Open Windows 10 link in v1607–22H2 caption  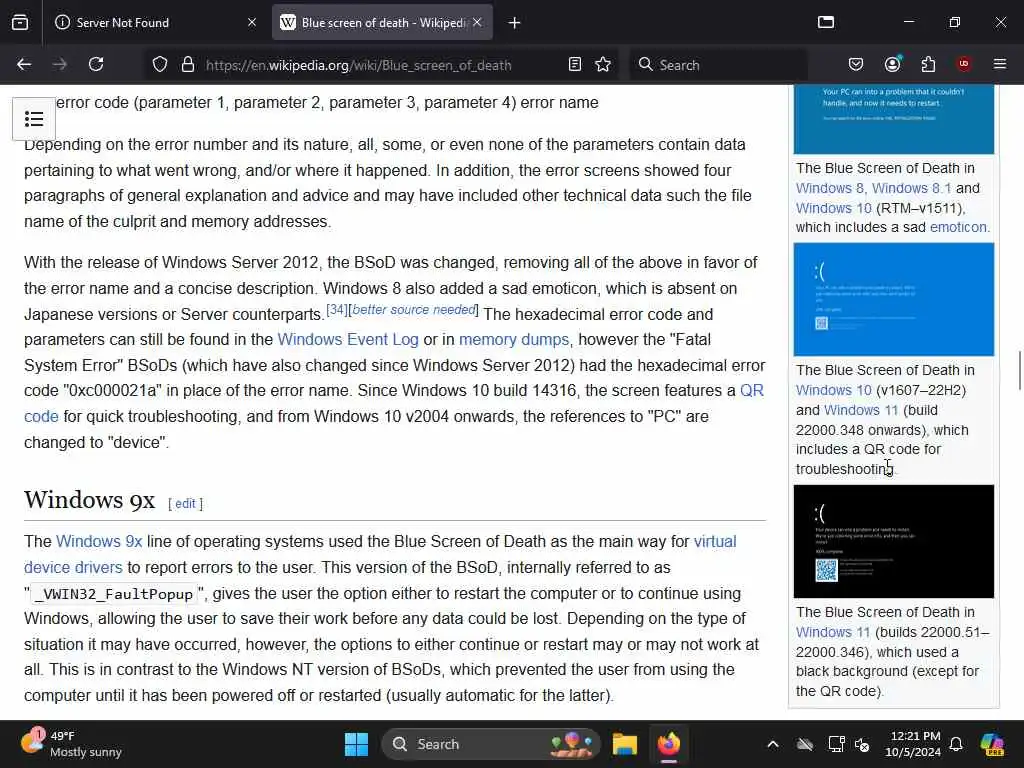click(x=833, y=390)
